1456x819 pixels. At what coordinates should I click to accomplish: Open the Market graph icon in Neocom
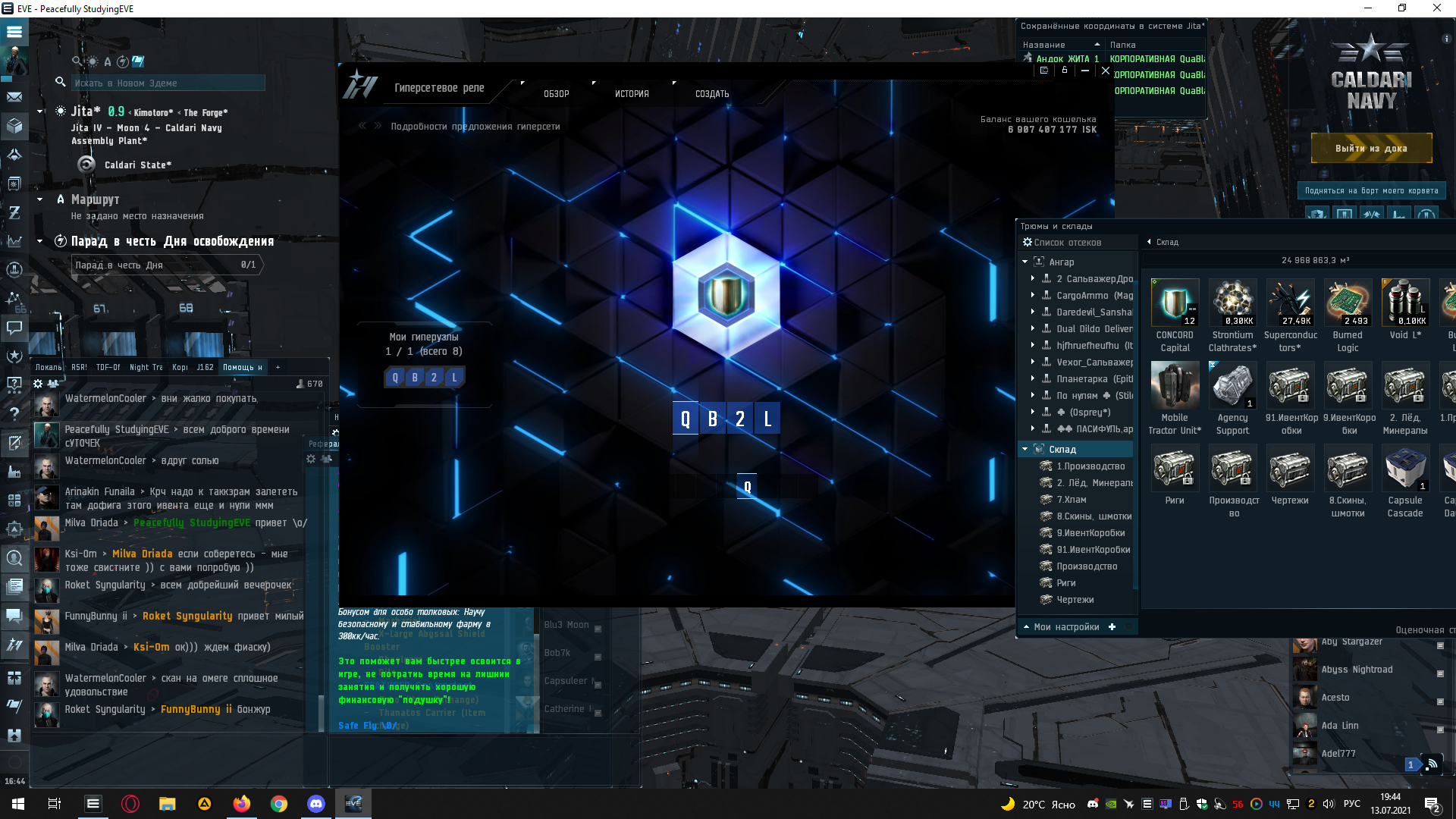click(x=14, y=241)
